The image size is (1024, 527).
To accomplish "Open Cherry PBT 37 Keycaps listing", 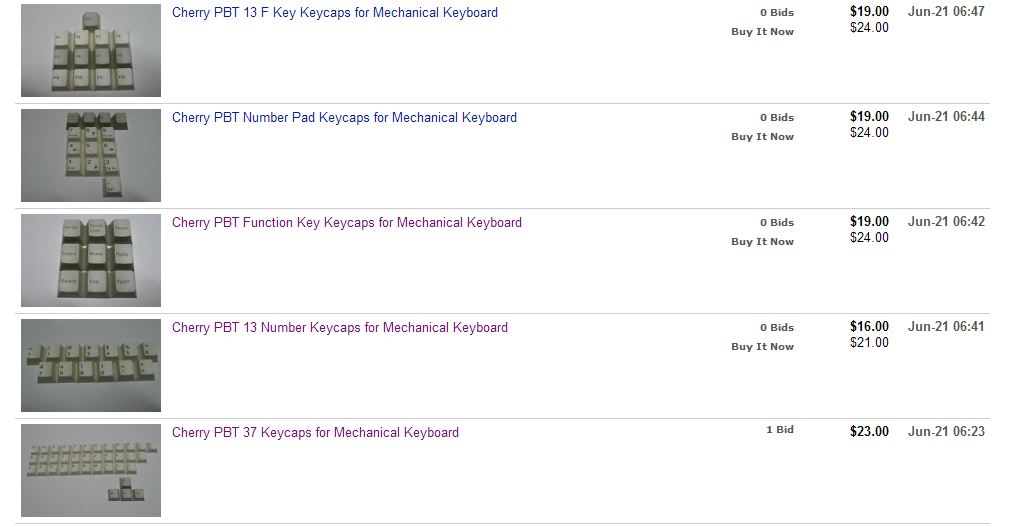I will (315, 433).
